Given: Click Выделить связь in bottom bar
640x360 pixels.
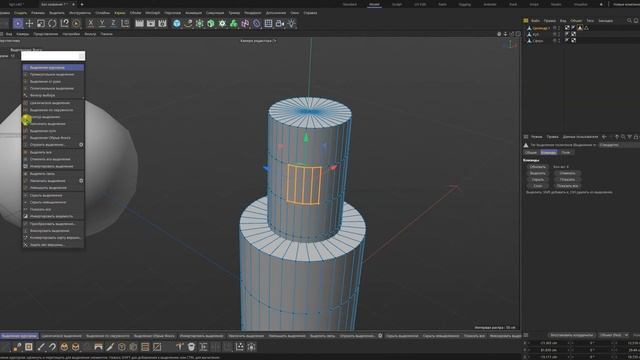Looking at the screenshot, I should pos(322,336).
